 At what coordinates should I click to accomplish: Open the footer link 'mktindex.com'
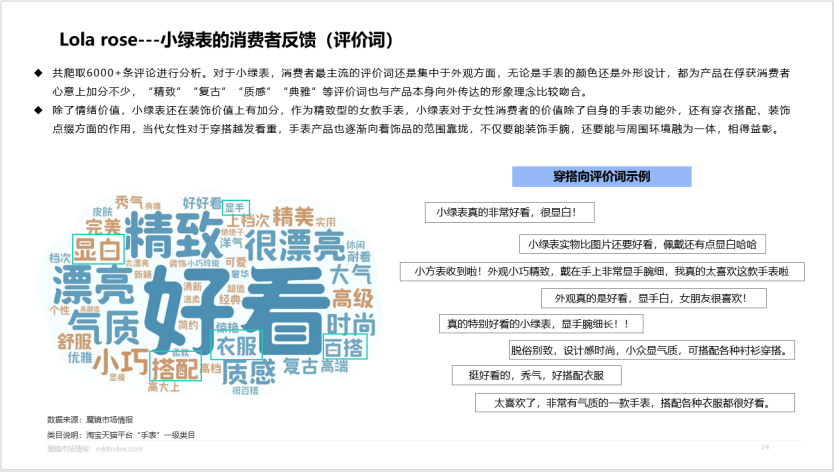click(119, 449)
